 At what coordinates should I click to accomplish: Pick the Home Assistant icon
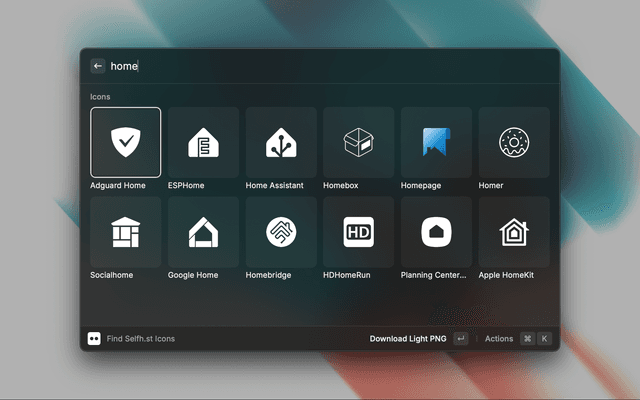281,142
